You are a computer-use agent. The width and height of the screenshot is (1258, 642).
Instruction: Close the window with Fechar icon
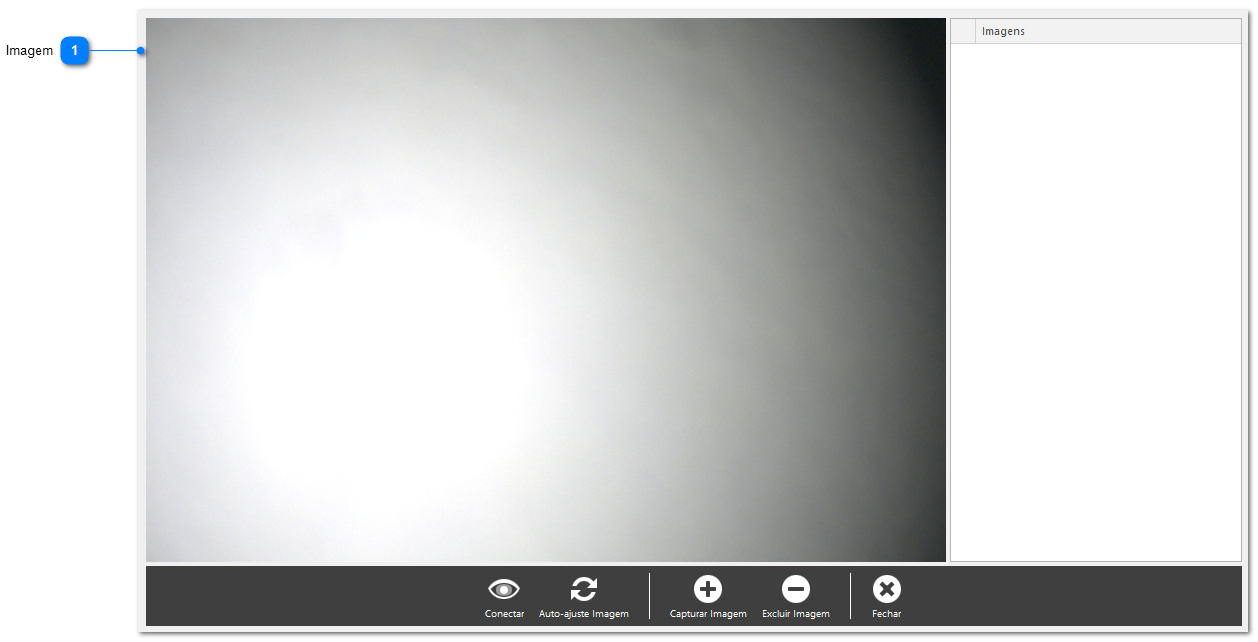[x=887, y=590]
